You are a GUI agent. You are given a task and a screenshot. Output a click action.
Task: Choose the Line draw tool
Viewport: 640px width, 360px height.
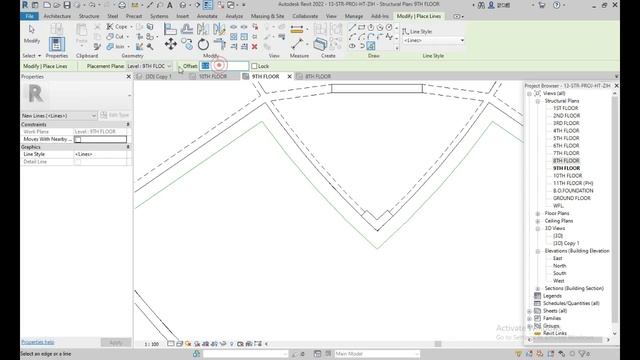(x=352, y=27)
